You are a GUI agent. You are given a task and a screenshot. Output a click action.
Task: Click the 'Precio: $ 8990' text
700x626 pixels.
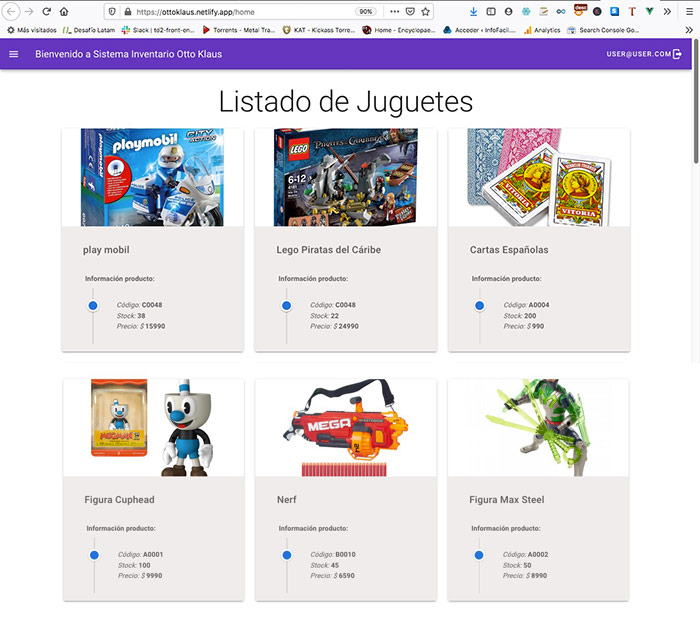click(525, 576)
